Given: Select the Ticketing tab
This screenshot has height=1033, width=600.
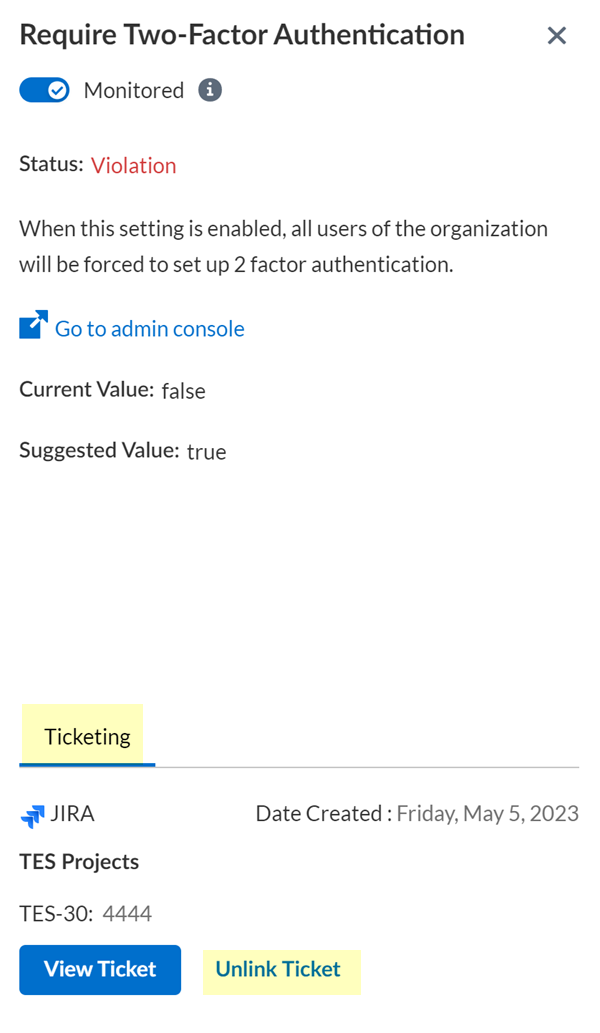Looking at the screenshot, I should click(x=87, y=737).
